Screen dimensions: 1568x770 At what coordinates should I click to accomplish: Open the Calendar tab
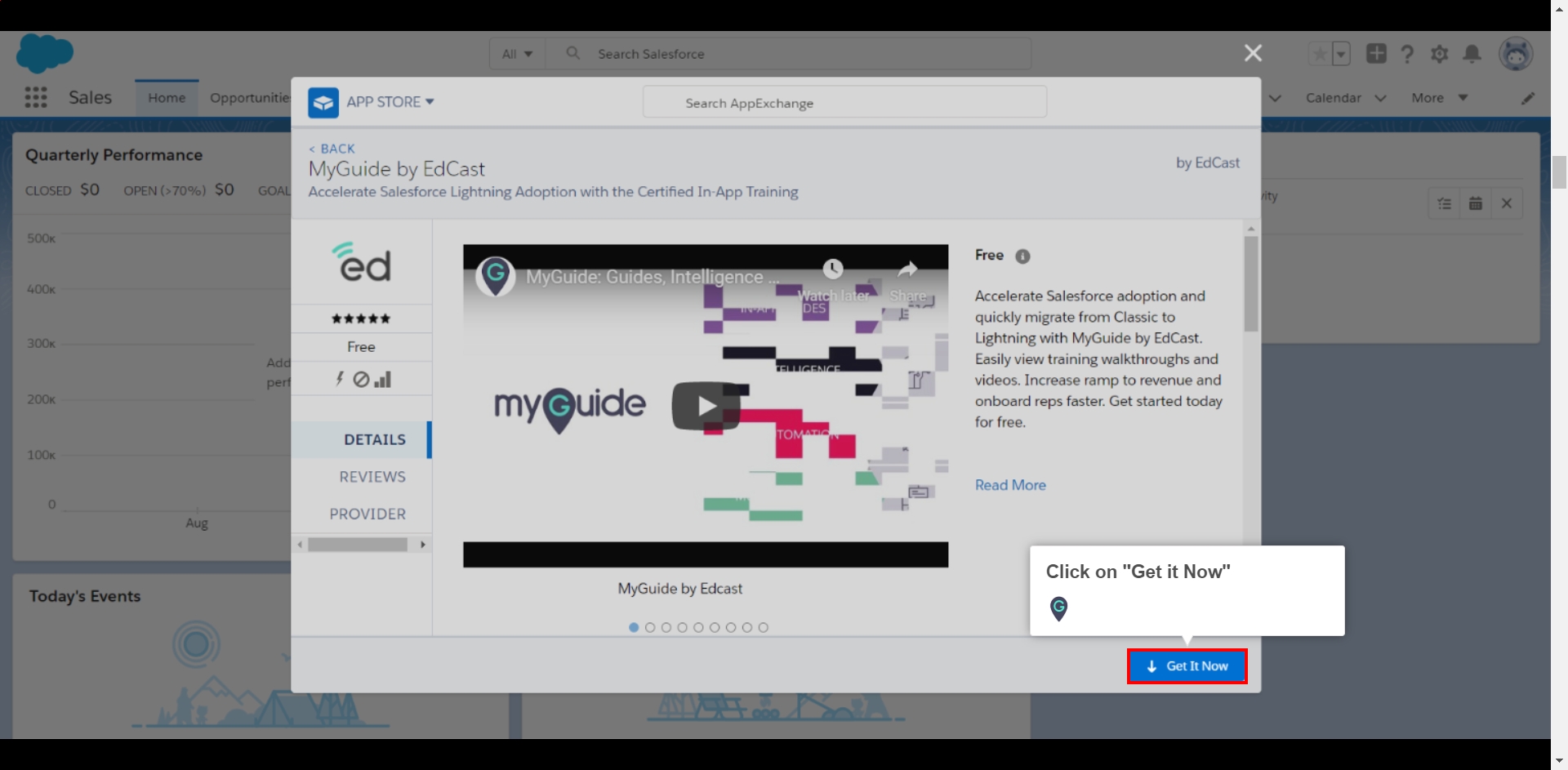click(x=1333, y=98)
